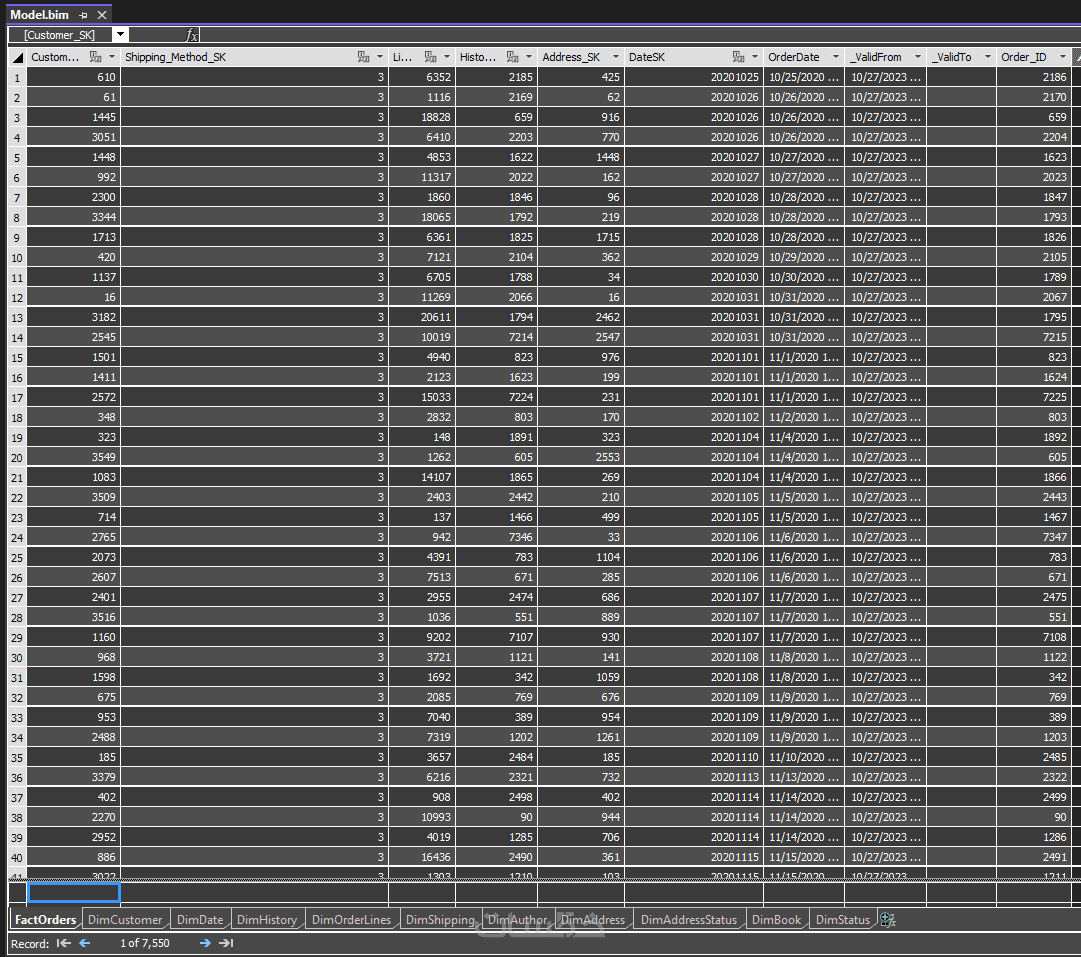1081x957 pixels.
Task: Open the column name dropdown showing [Customer_SK]
Action: coord(121,34)
